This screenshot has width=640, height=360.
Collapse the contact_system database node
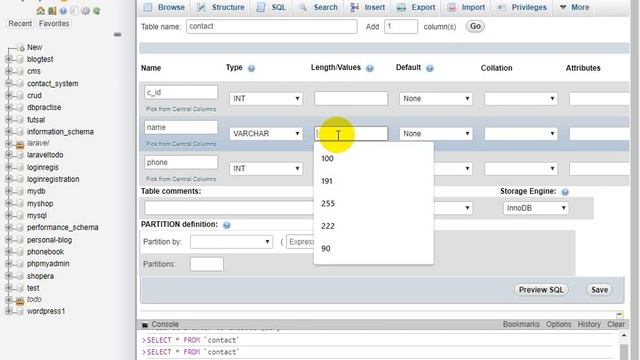point(9,83)
